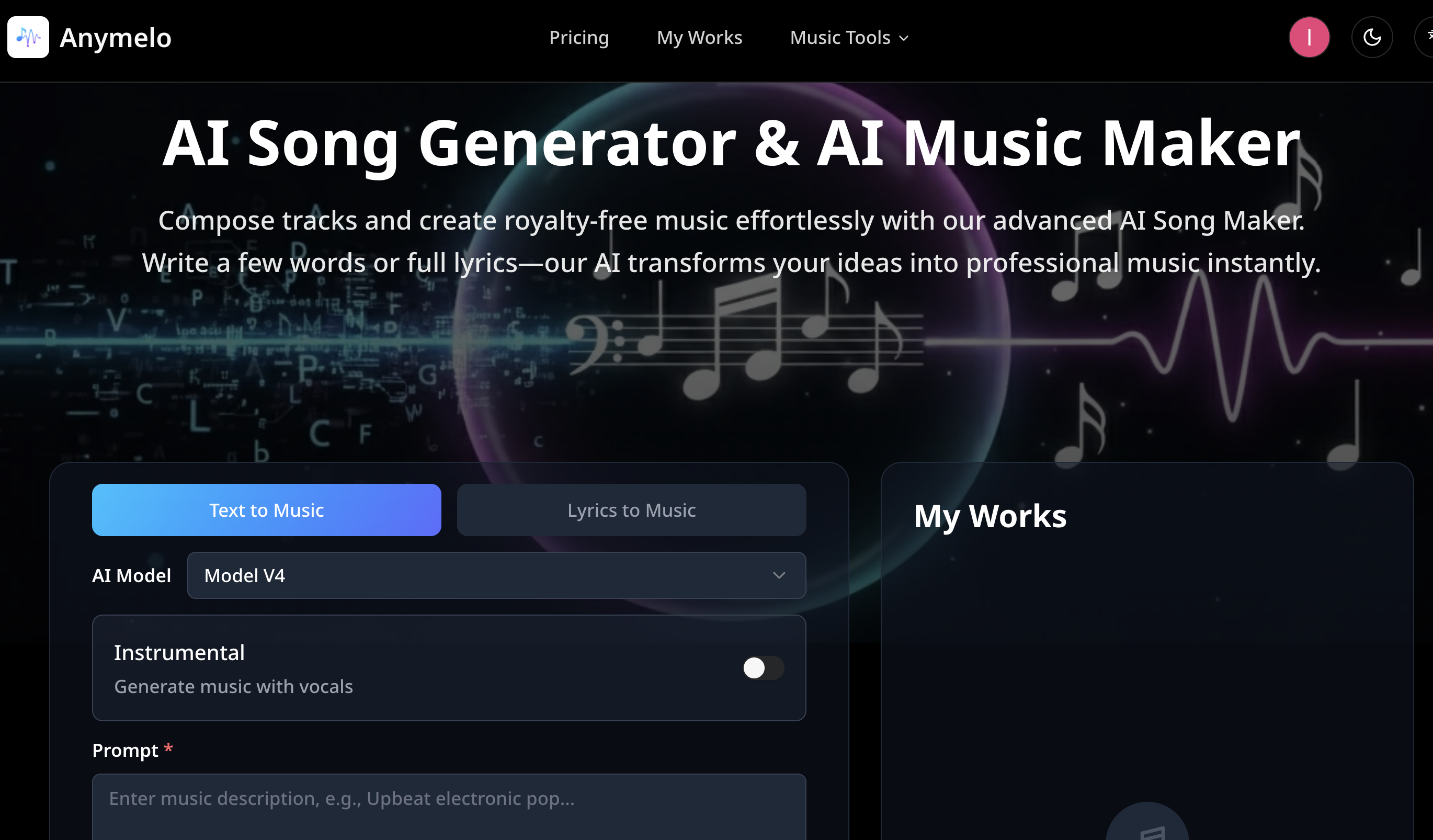The width and height of the screenshot is (1433, 840).
Task: Click the AI Model label
Action: [131, 575]
